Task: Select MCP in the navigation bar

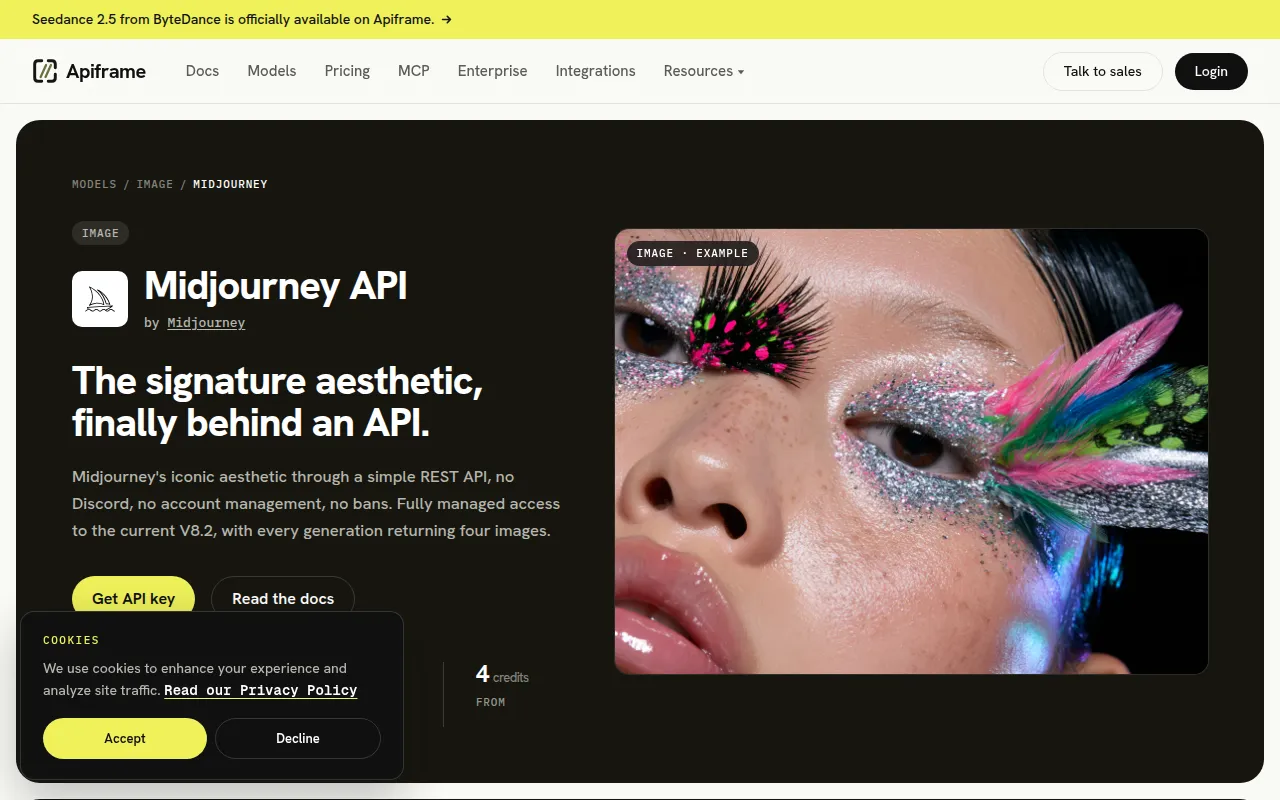Action: point(414,71)
